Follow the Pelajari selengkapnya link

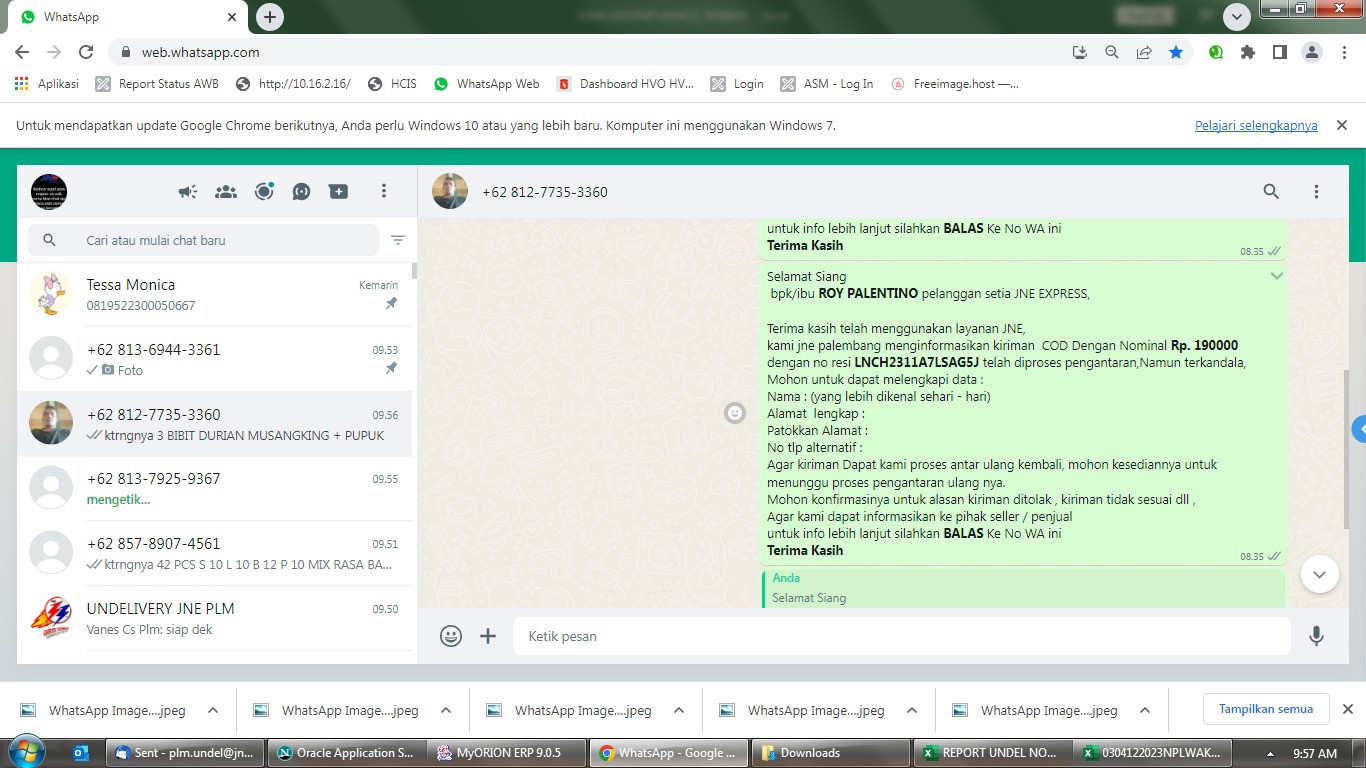click(1256, 126)
